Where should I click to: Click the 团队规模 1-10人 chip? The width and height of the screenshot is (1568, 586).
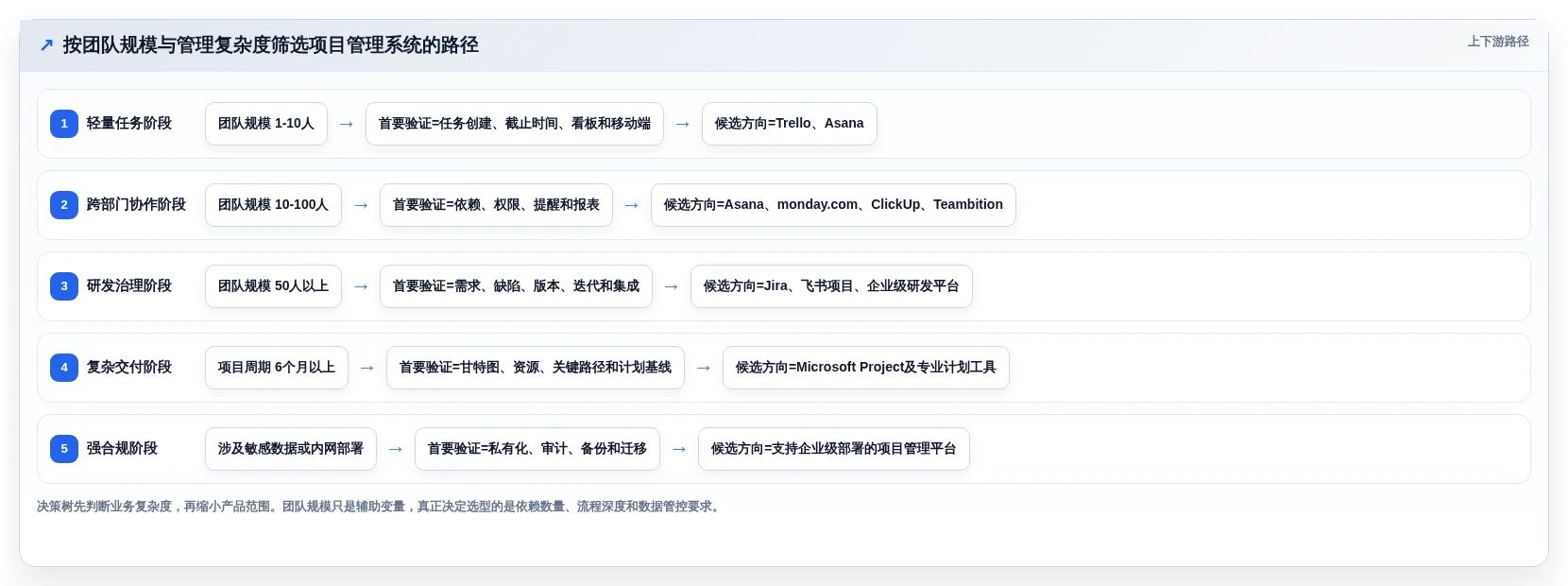tap(266, 124)
